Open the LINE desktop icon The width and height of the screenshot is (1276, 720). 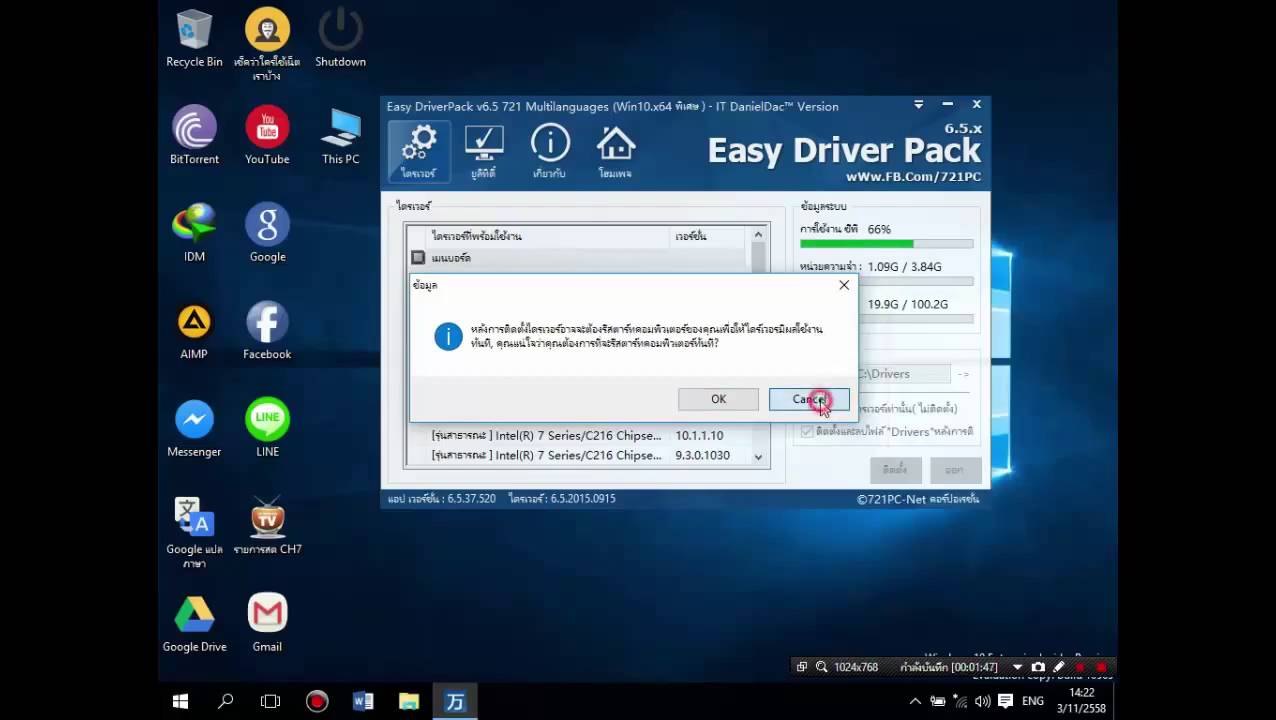point(267,428)
